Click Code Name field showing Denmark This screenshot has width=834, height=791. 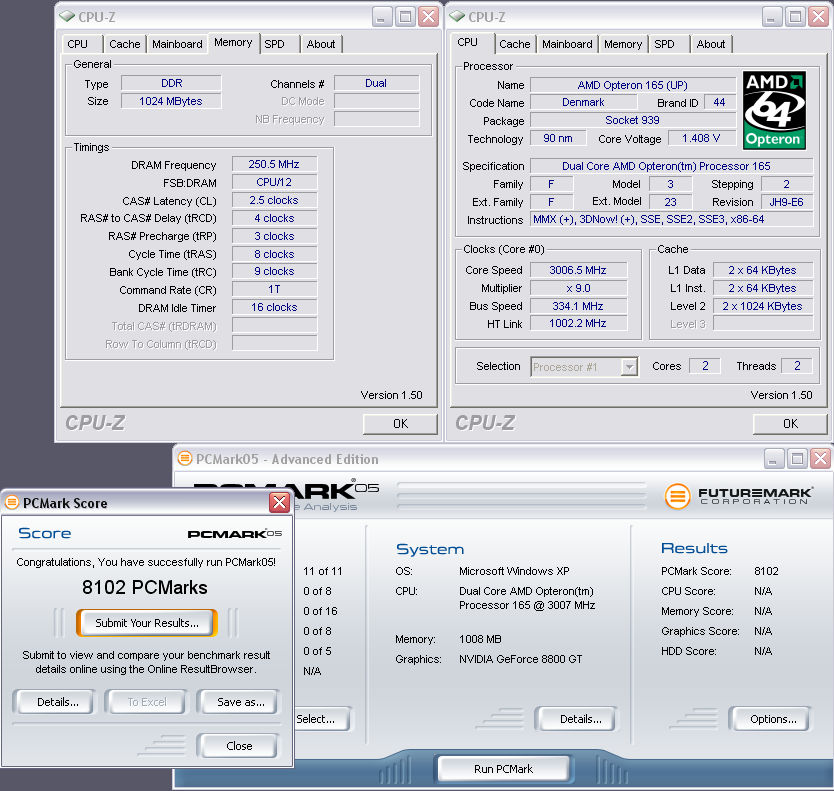pos(583,102)
